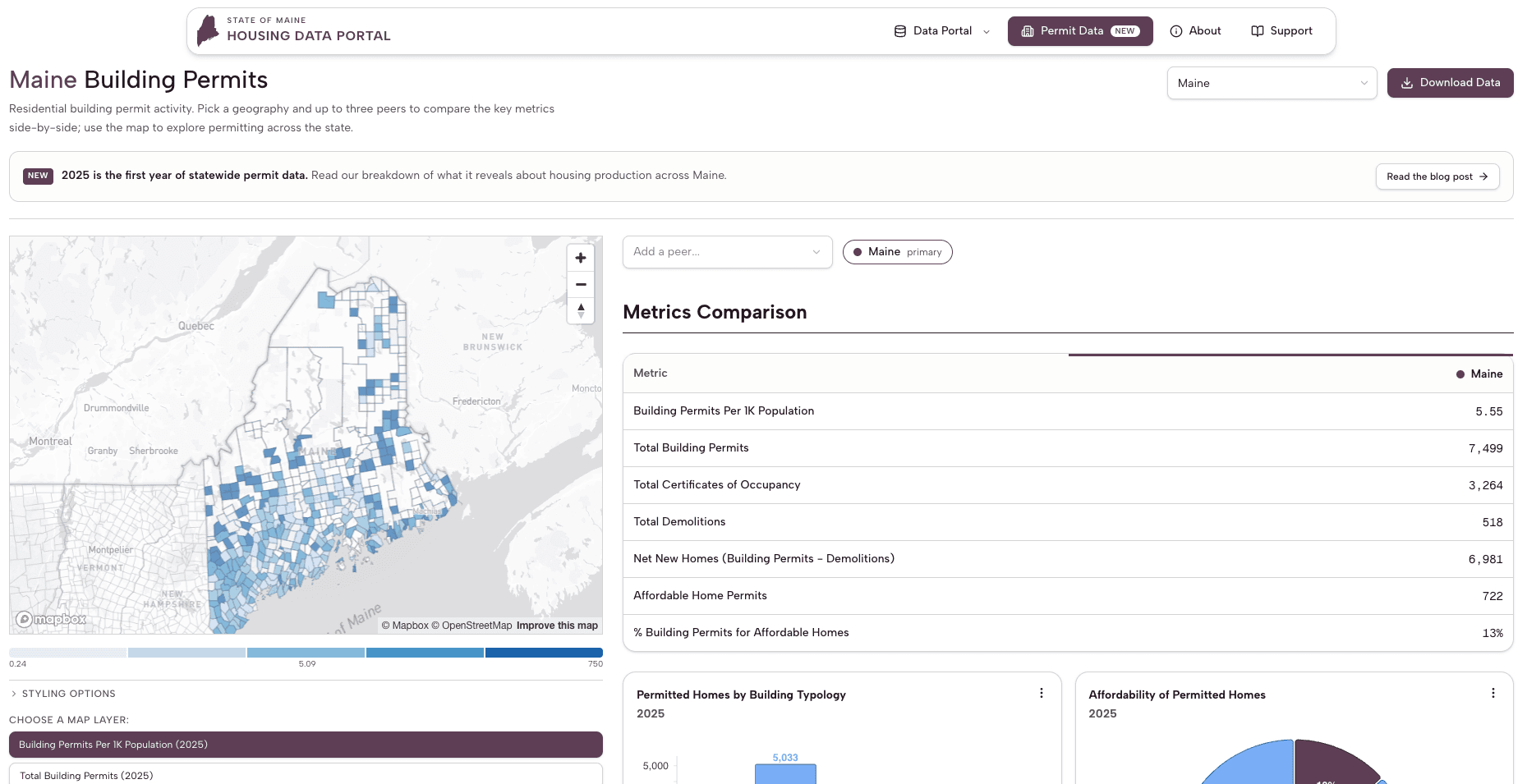The height and width of the screenshot is (784, 1527).
Task: Reset the map compass bearing
Action: click(581, 310)
